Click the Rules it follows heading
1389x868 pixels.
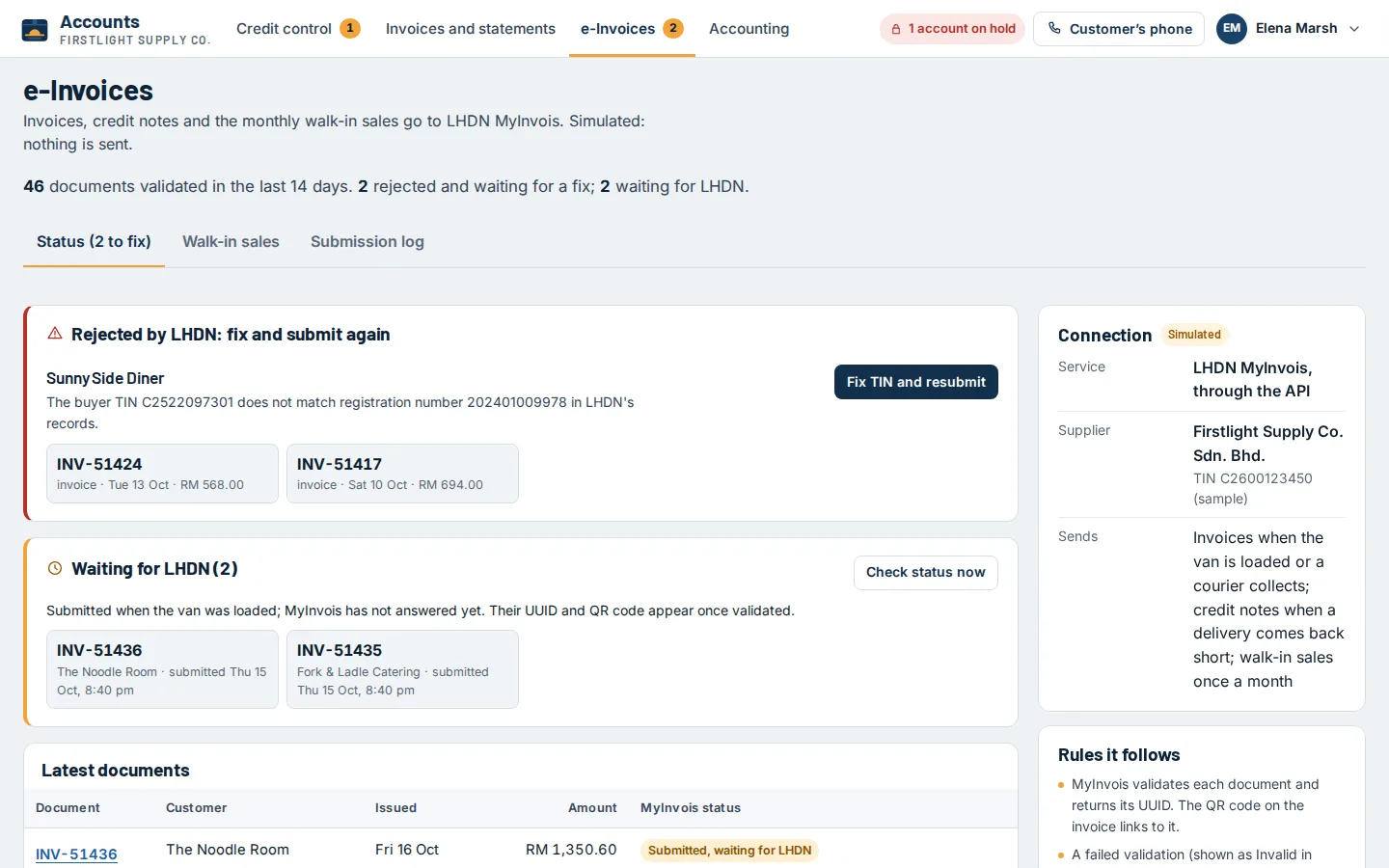point(1119,755)
